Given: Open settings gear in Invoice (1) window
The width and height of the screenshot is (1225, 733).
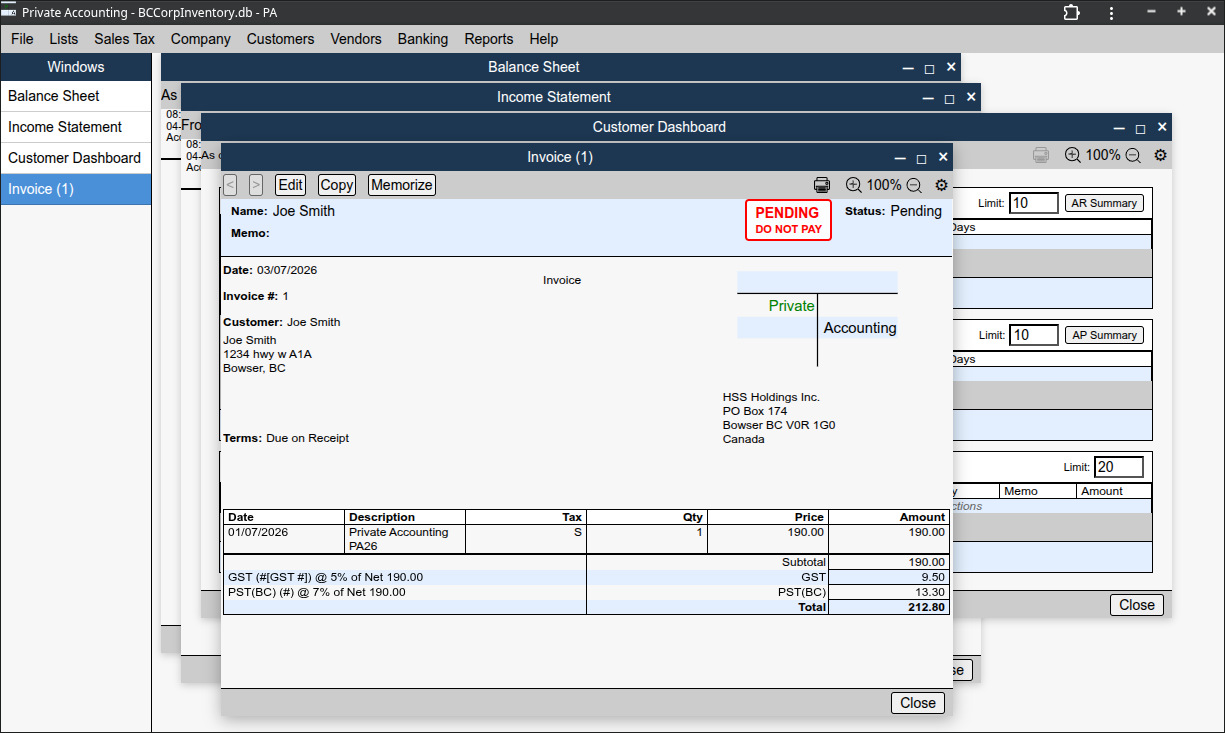Looking at the screenshot, I should pyautogui.click(x=941, y=185).
